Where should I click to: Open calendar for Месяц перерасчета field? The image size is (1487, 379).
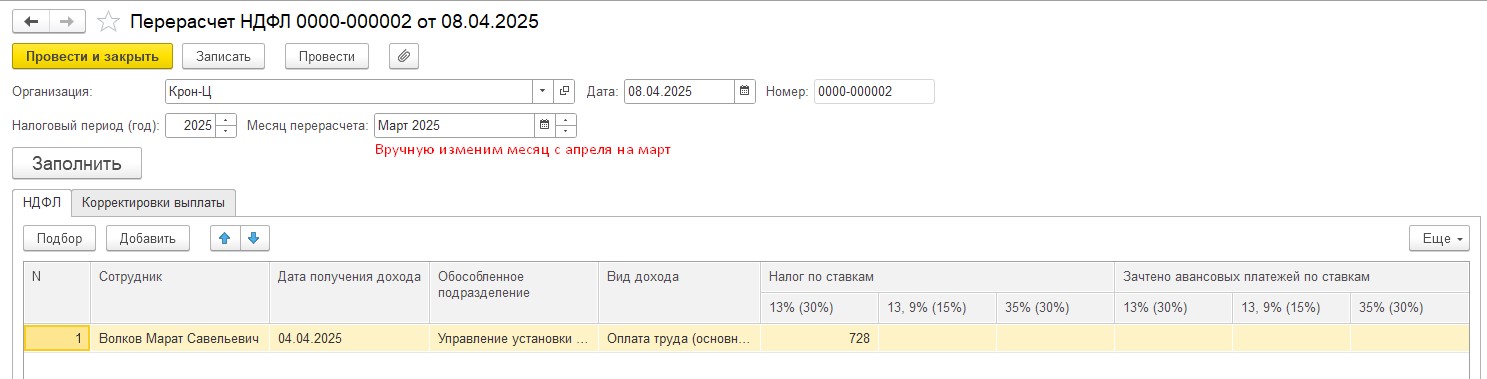545,126
